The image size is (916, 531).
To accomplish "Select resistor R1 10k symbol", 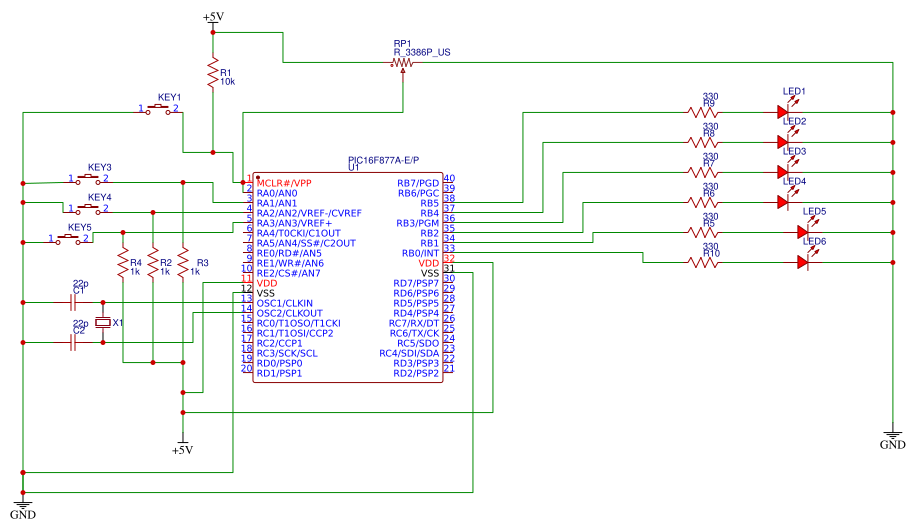I will click(x=213, y=73).
